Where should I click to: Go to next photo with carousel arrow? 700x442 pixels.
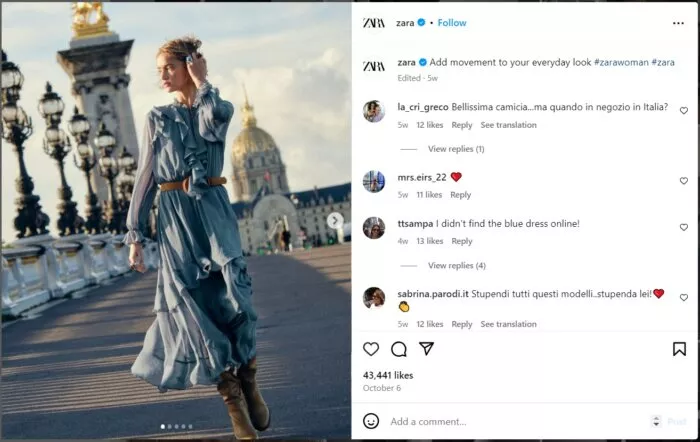(336, 221)
